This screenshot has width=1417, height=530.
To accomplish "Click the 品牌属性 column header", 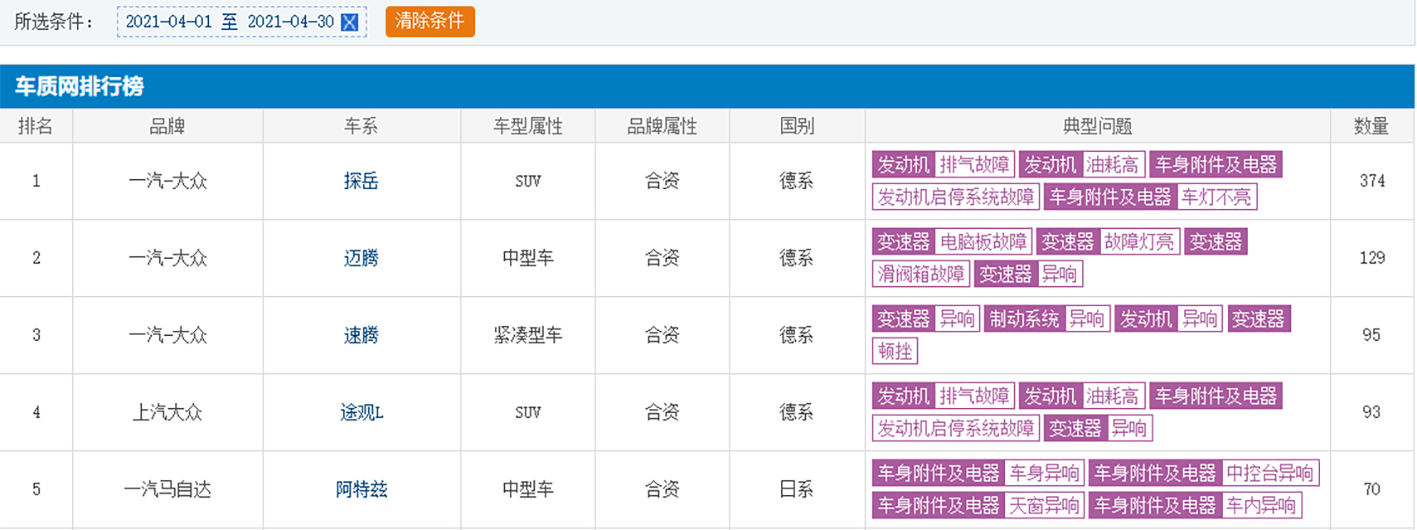I will 662,126.
